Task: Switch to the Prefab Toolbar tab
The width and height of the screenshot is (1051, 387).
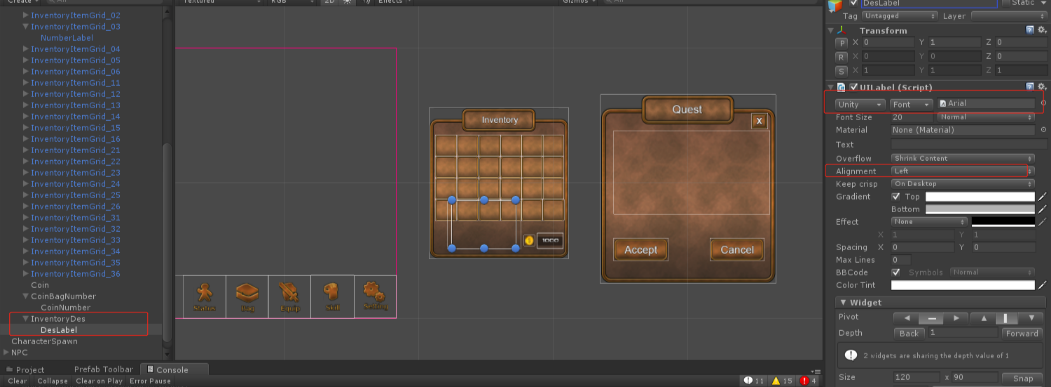Action: pyautogui.click(x=103, y=370)
